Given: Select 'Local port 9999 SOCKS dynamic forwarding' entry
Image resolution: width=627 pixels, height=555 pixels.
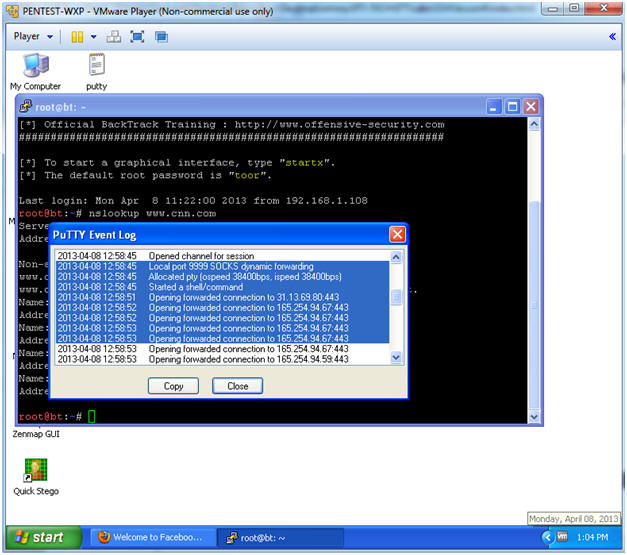Looking at the screenshot, I should (x=222, y=266).
